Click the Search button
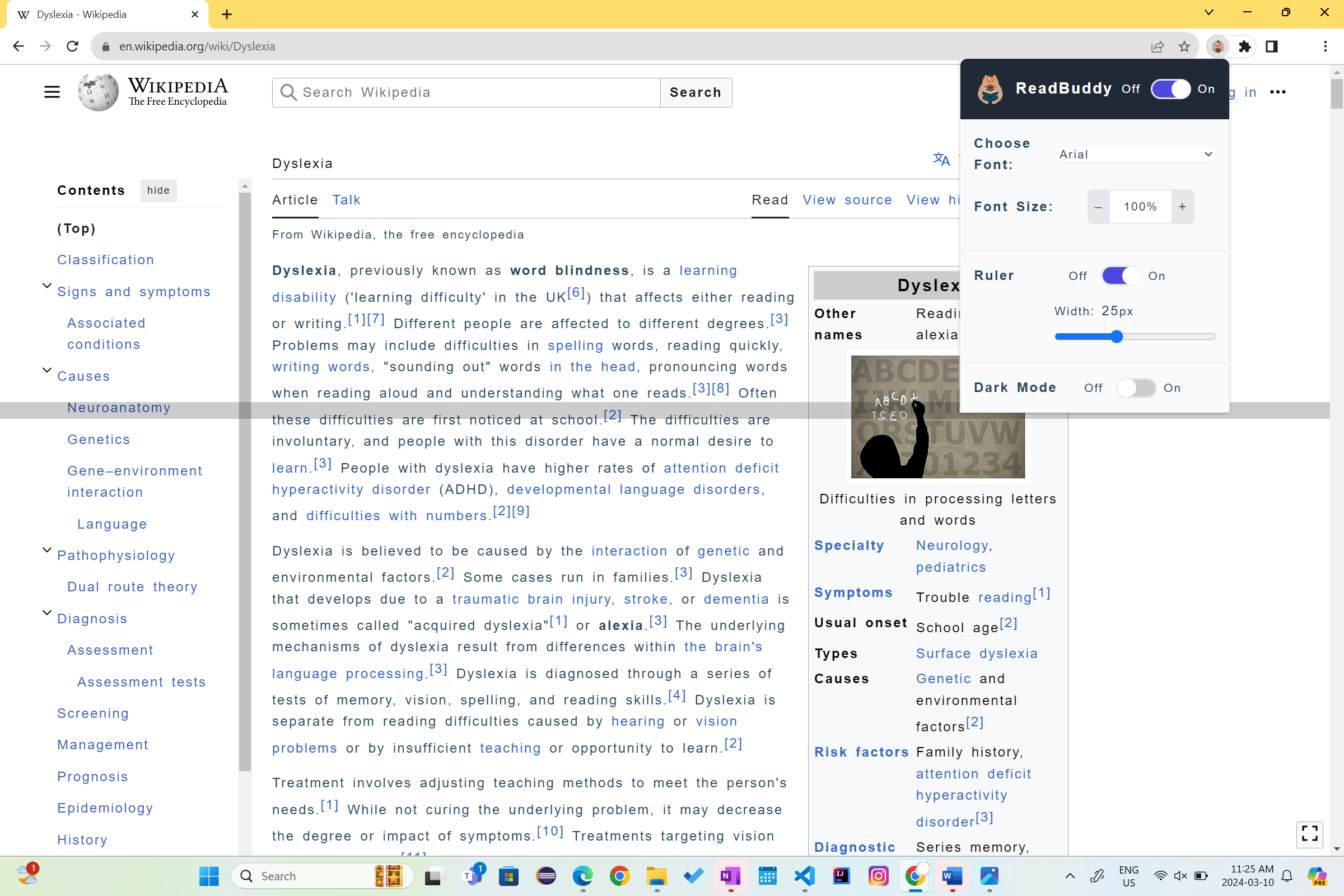Screen dimensions: 1344x896 tap(696, 92)
